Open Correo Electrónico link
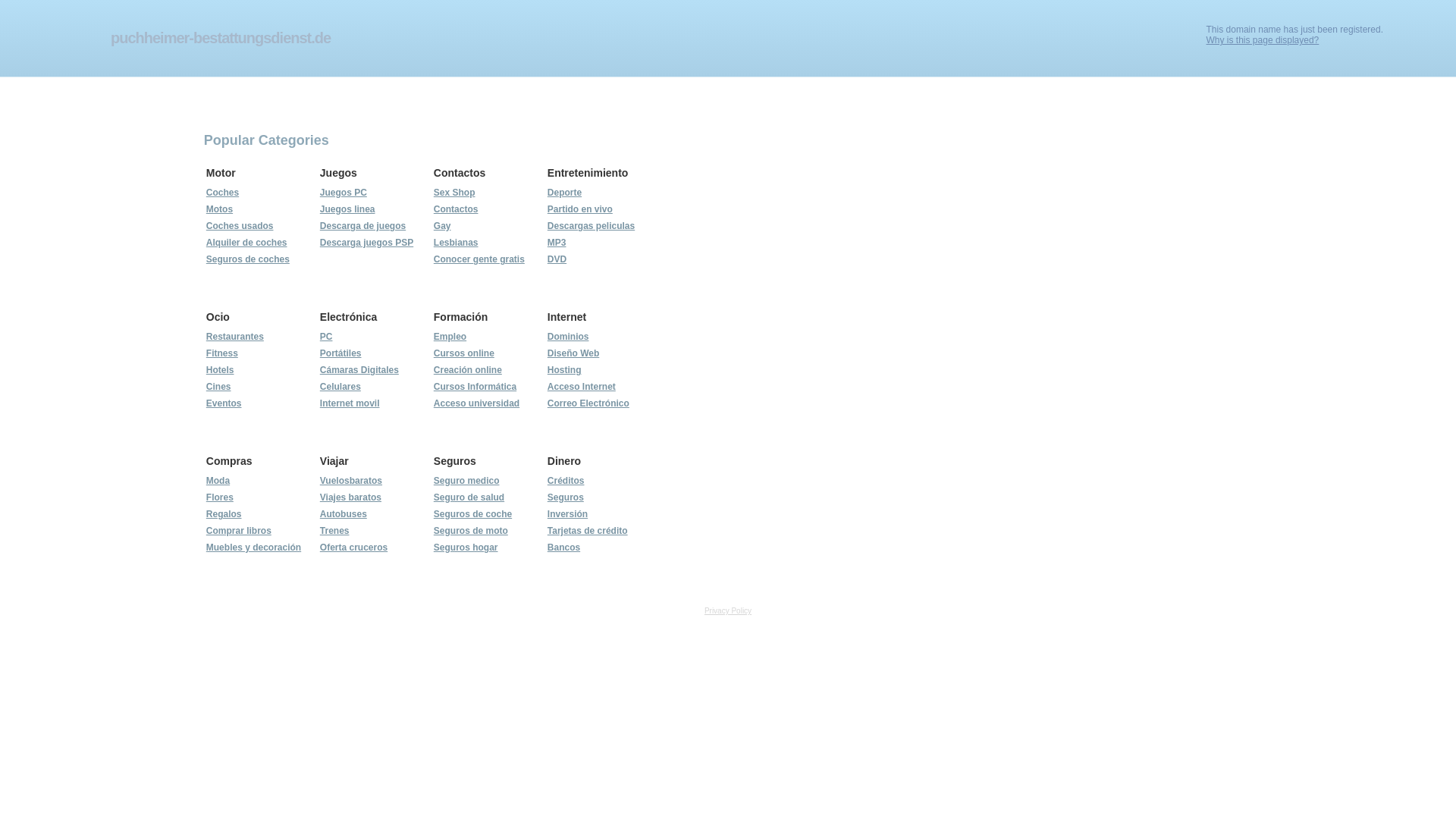This screenshot has height=819, width=1456. [588, 403]
